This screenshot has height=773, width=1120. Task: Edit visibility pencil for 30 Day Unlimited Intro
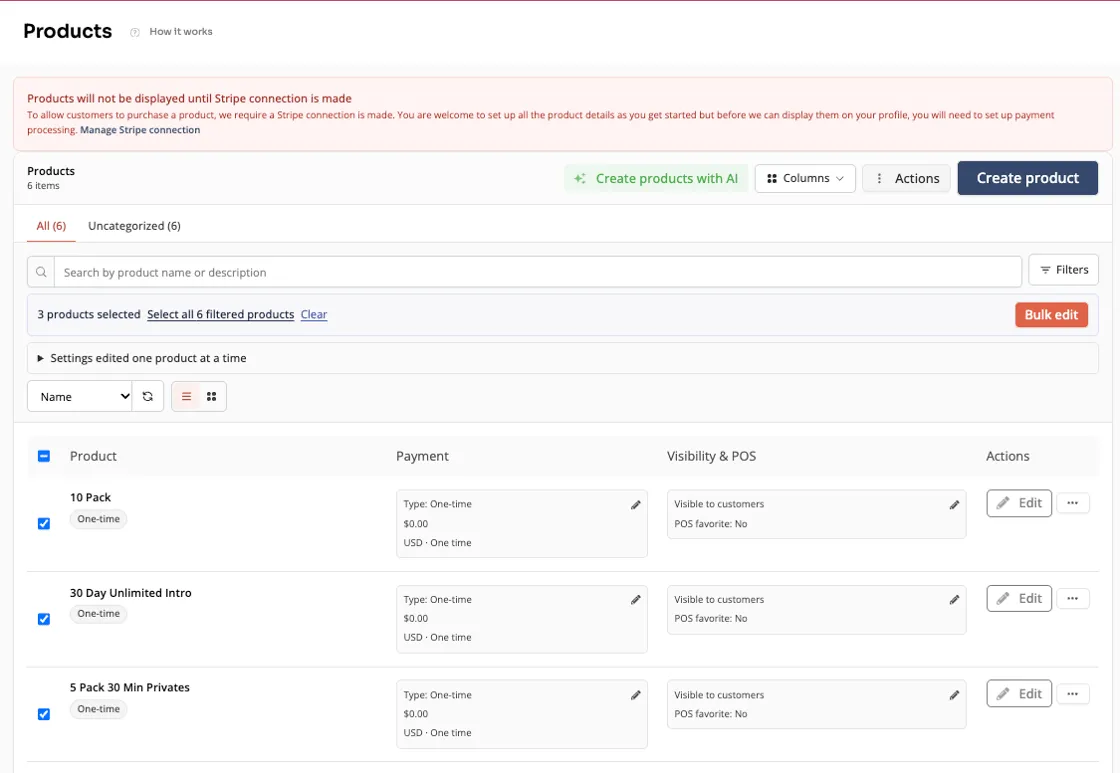954,600
